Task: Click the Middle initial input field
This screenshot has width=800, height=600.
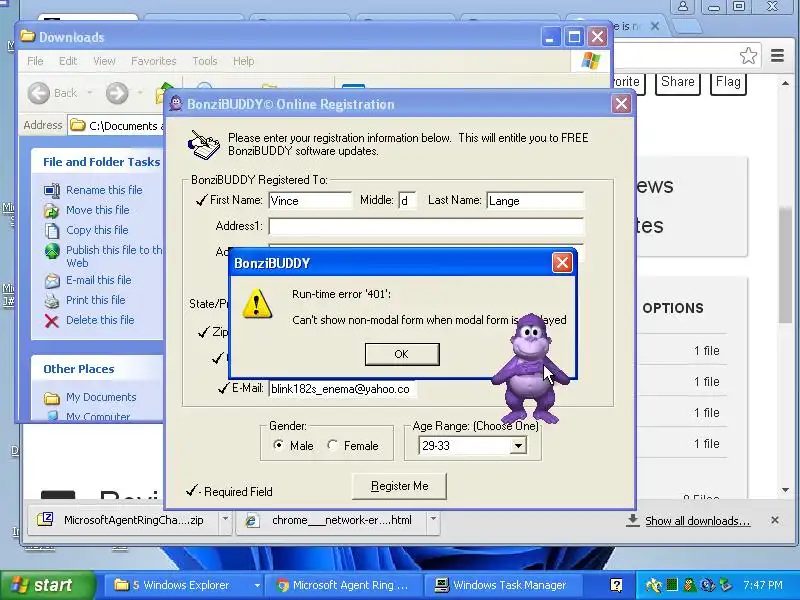Action: pos(407,201)
